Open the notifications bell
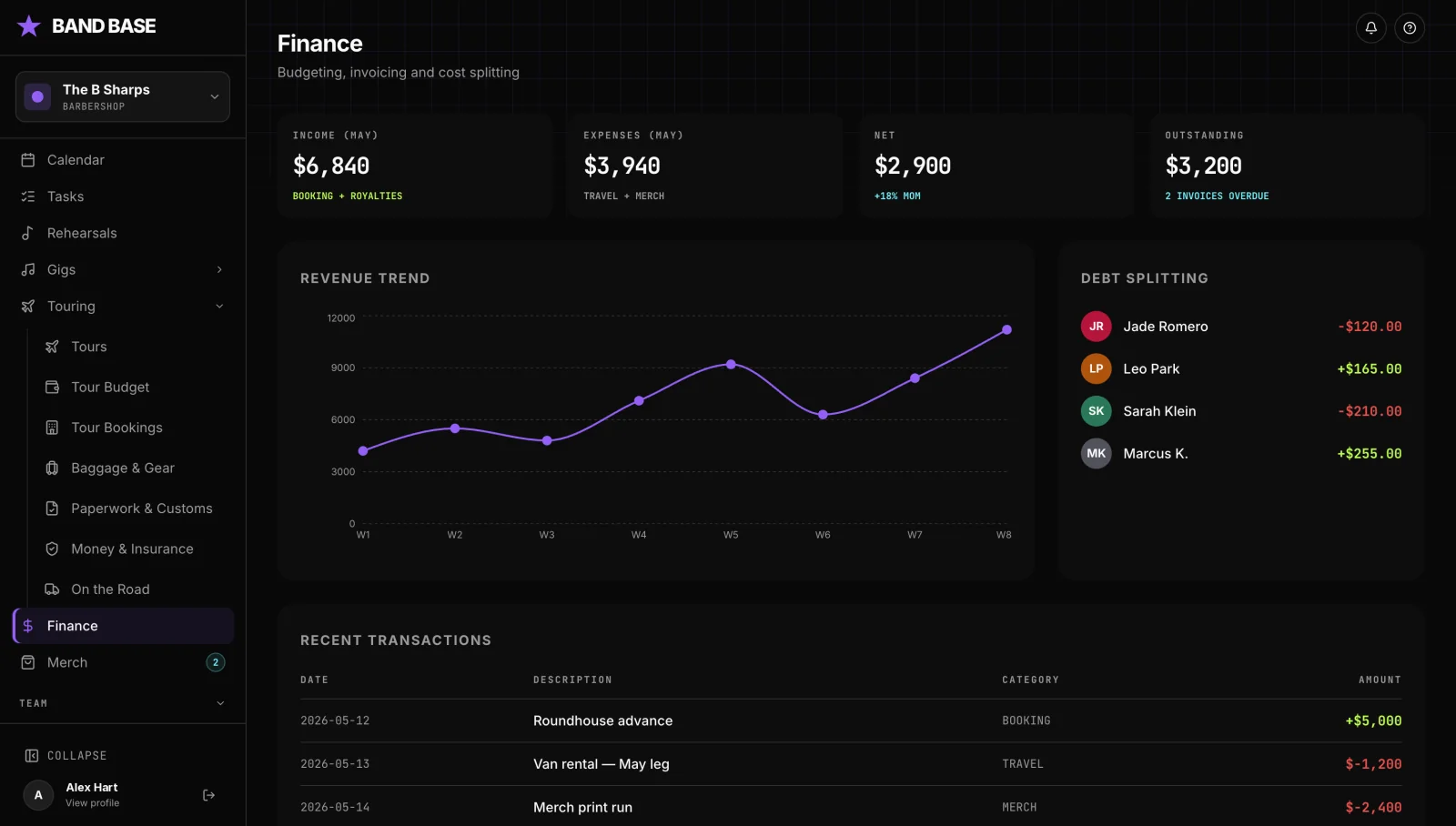 pyautogui.click(x=1370, y=28)
